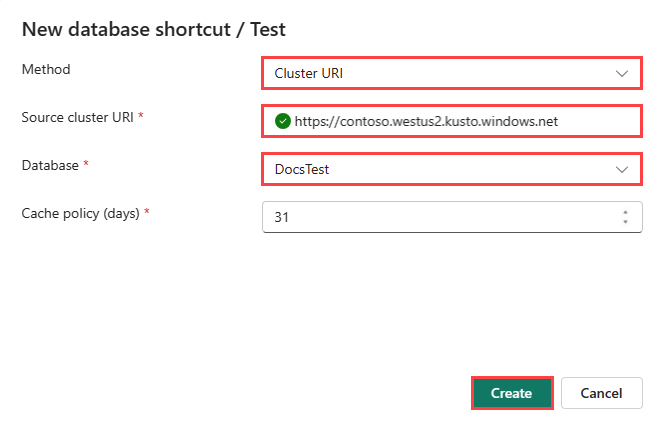Open the Method dropdown showing Cluster URI

452,73
